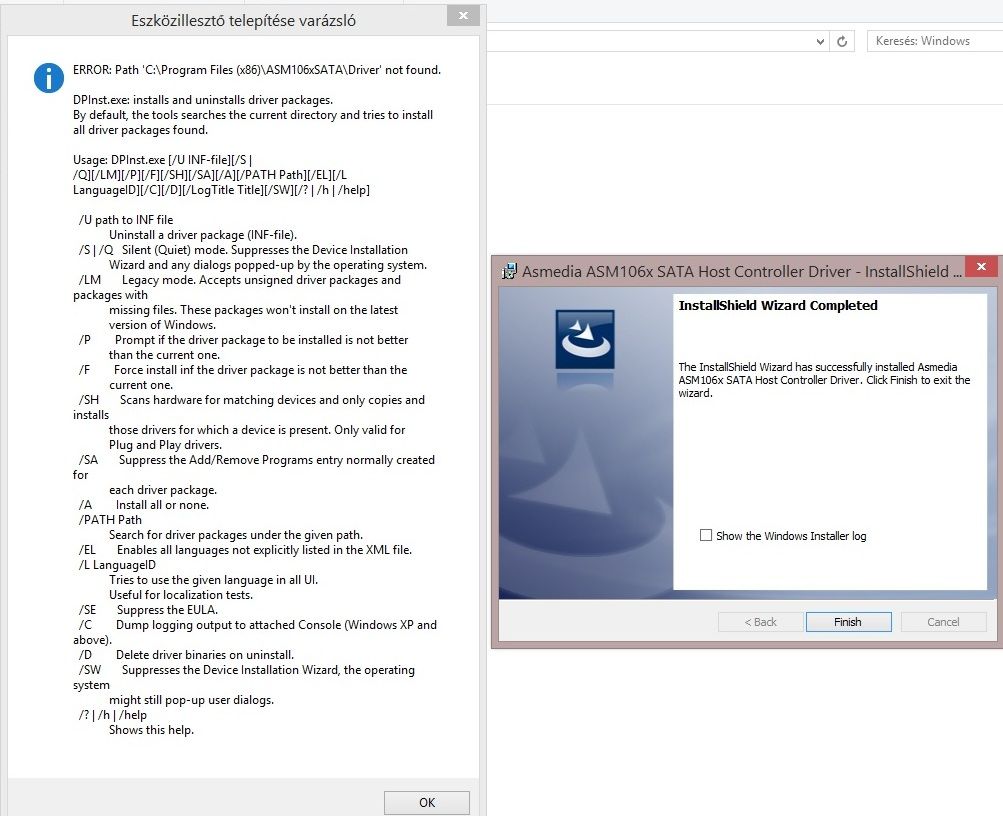Click OK in the device driver wizard
1003x816 pixels.
427,803
